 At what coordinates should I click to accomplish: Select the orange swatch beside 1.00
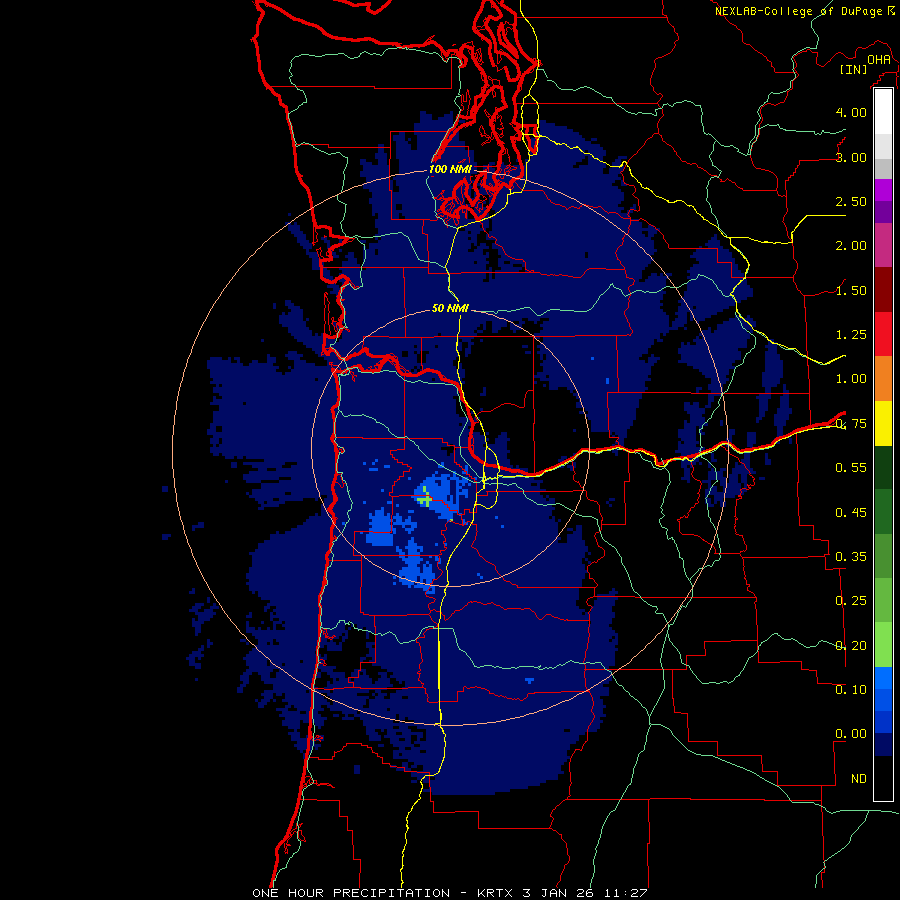tap(883, 379)
